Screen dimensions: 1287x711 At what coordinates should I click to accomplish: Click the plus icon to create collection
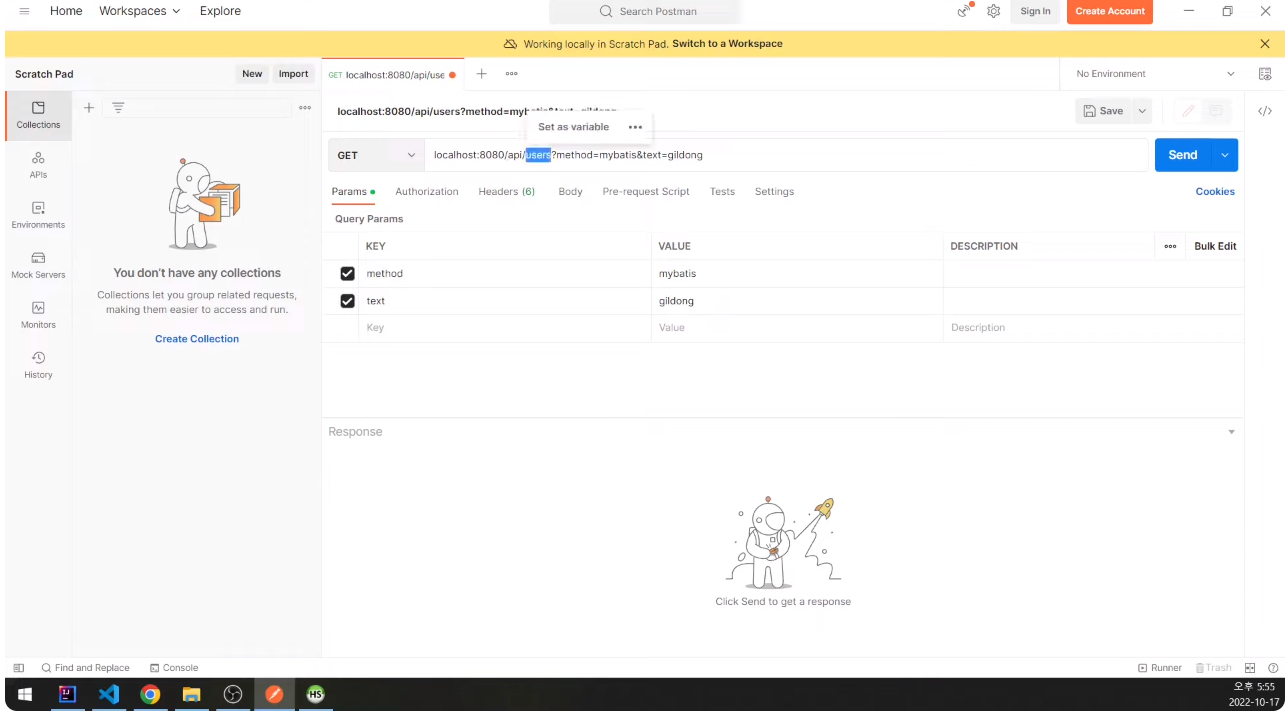tap(89, 108)
